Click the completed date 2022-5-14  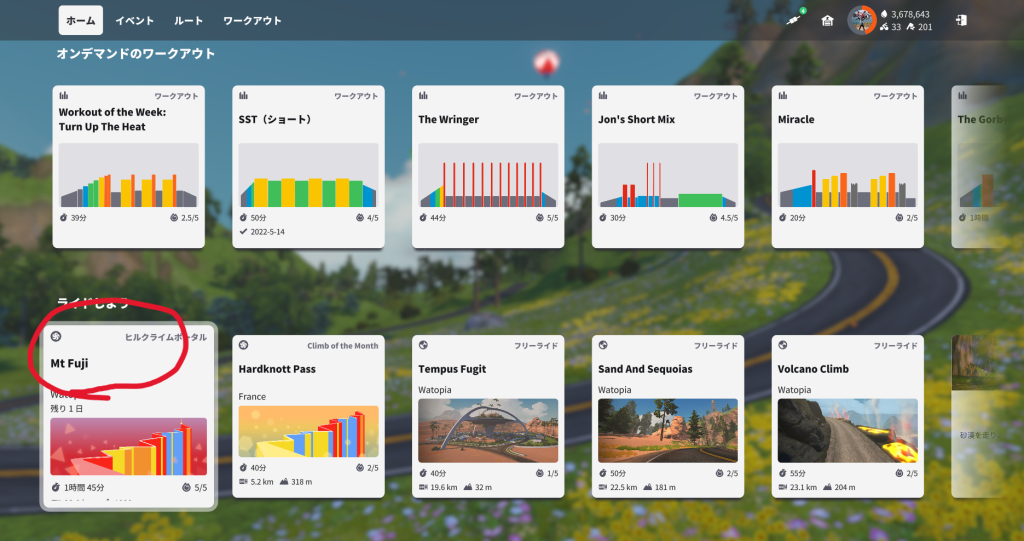pyautogui.click(x=268, y=231)
